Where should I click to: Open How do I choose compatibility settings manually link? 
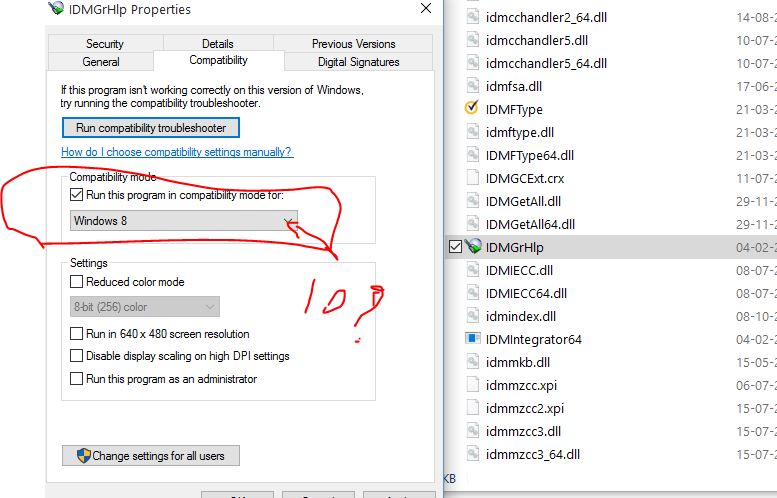177,152
